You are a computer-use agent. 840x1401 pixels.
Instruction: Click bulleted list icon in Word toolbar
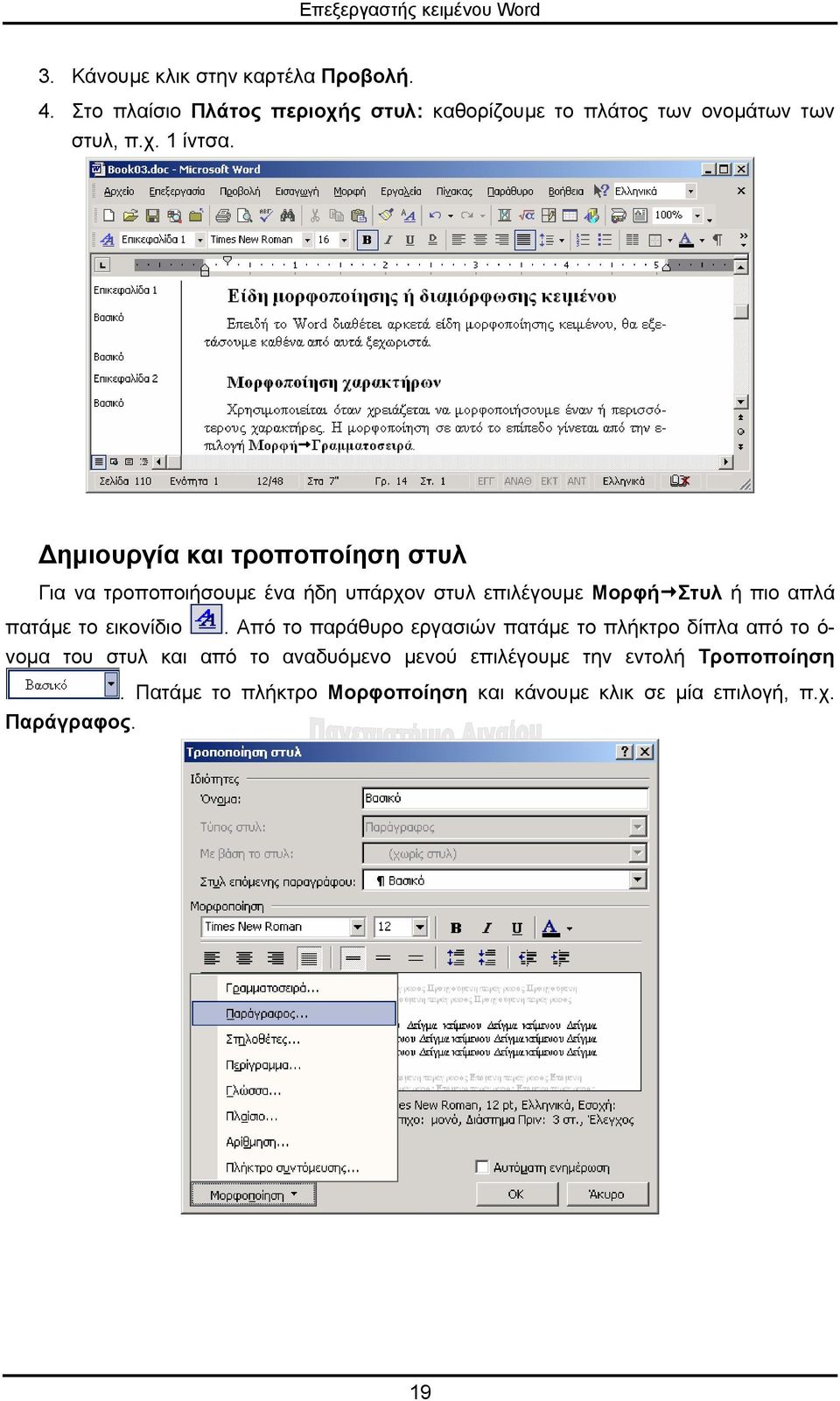click(x=605, y=240)
